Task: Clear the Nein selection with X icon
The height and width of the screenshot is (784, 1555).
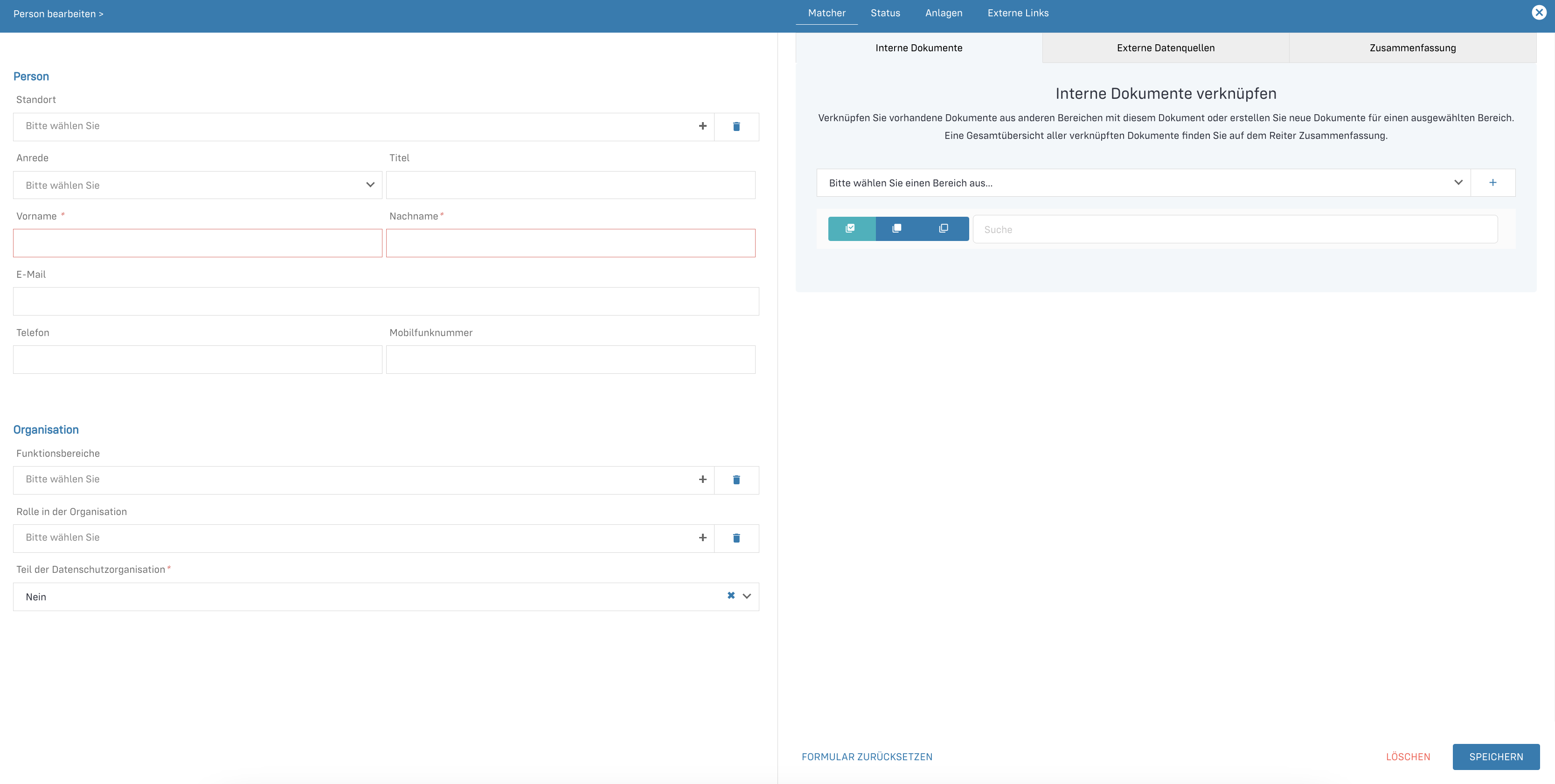Action: (730, 596)
